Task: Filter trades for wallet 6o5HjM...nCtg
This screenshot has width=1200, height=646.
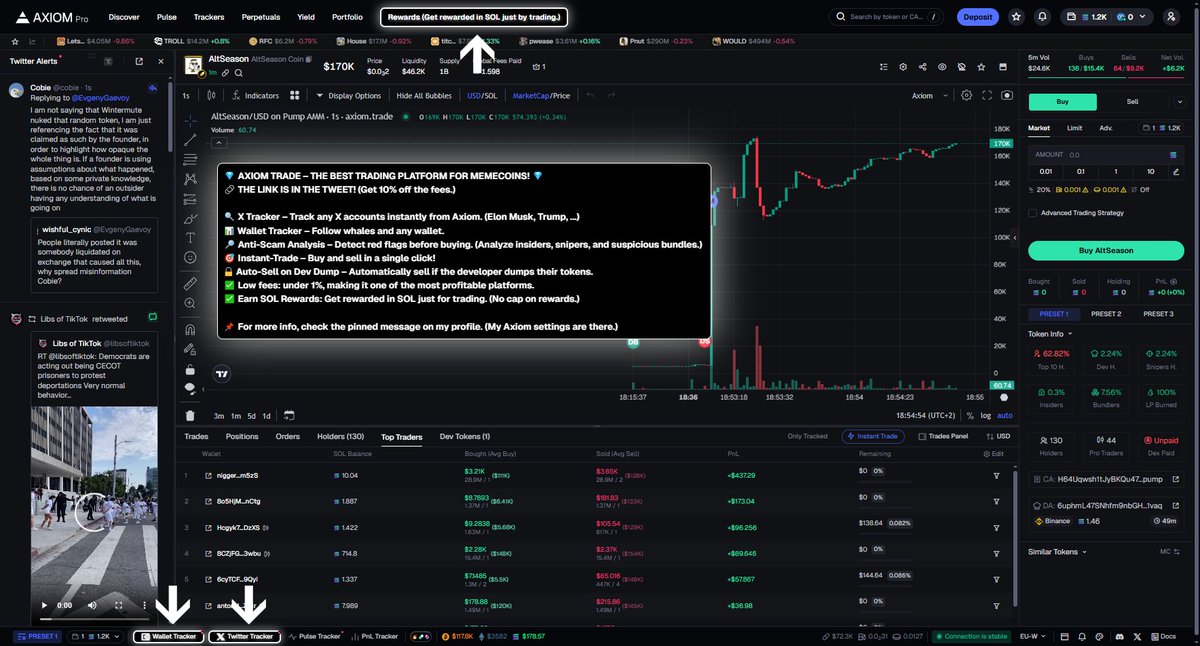Action: point(996,501)
